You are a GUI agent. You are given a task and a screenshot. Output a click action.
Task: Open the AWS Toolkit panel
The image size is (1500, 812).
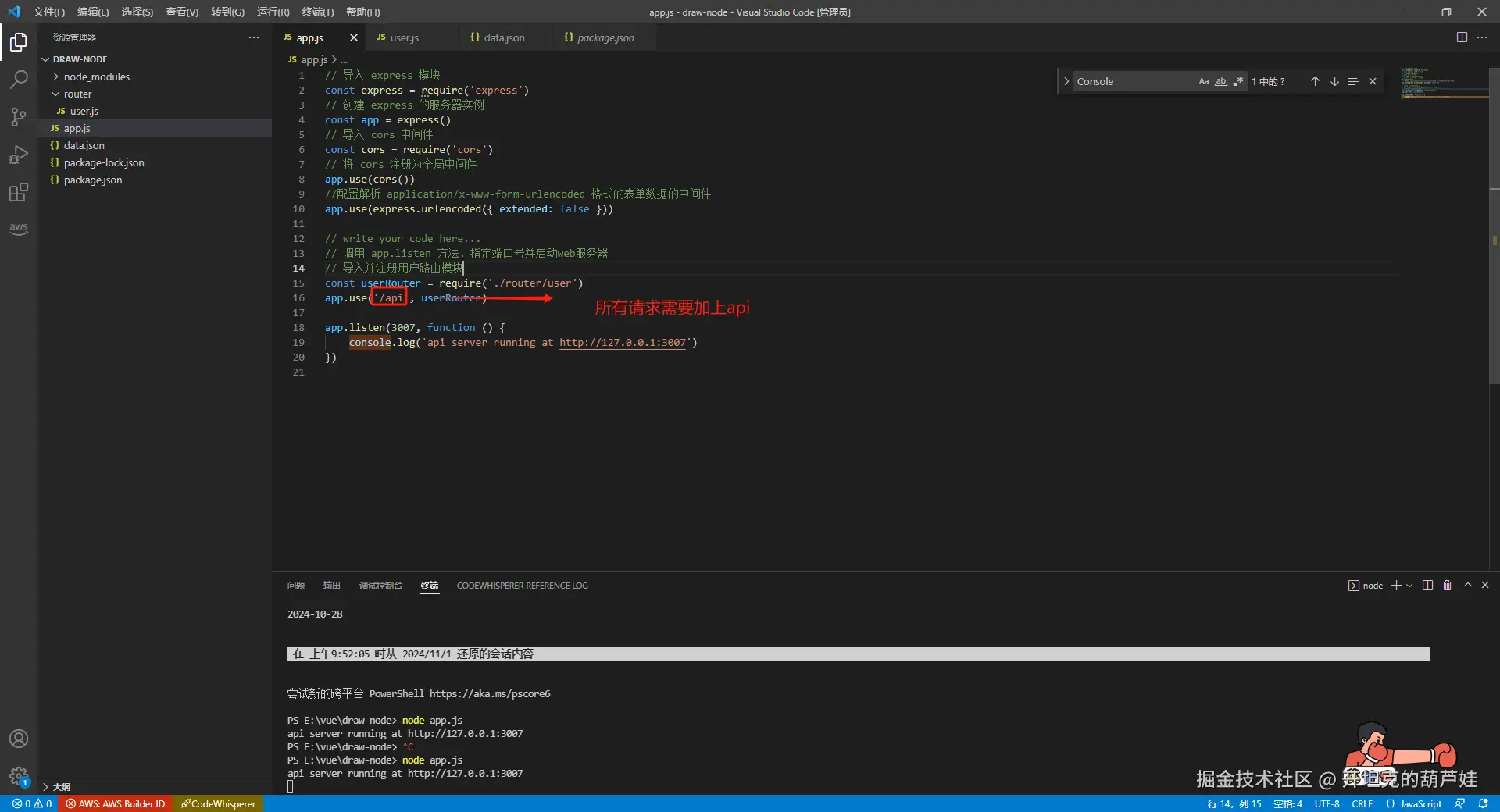click(19, 229)
